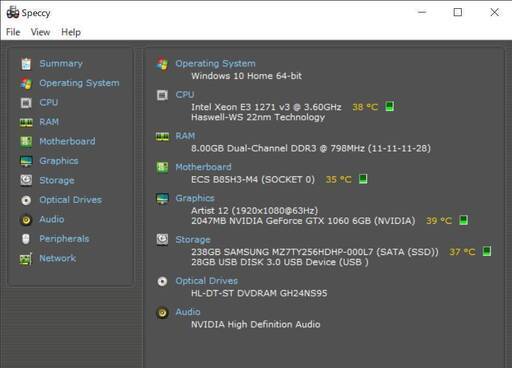Select Peripherals in the sidebar
Viewport: 512px width, 368px height.
tap(64, 239)
